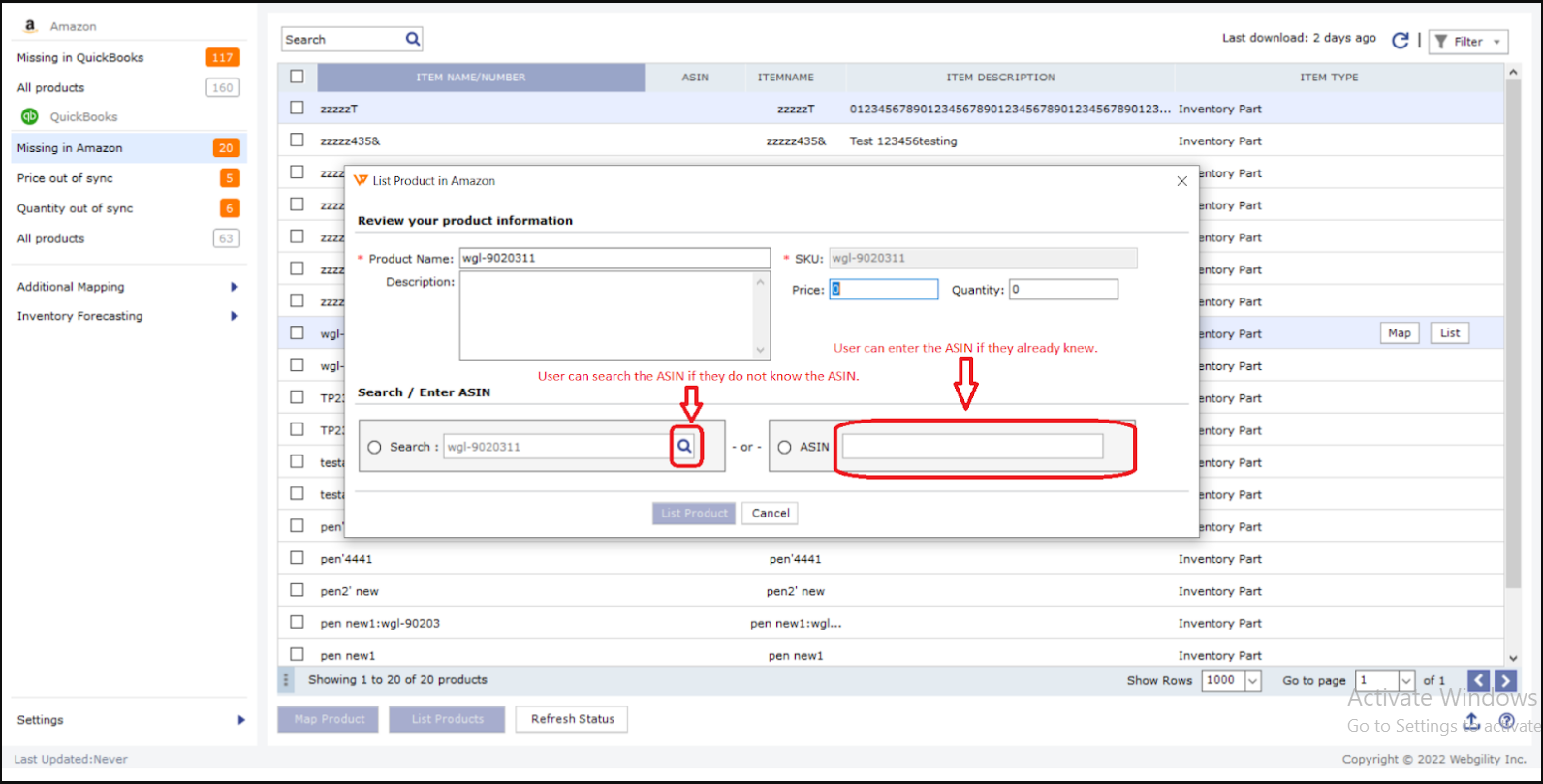Check the select-all checkbox in table header
This screenshot has height=784, width=1543.
297,77
